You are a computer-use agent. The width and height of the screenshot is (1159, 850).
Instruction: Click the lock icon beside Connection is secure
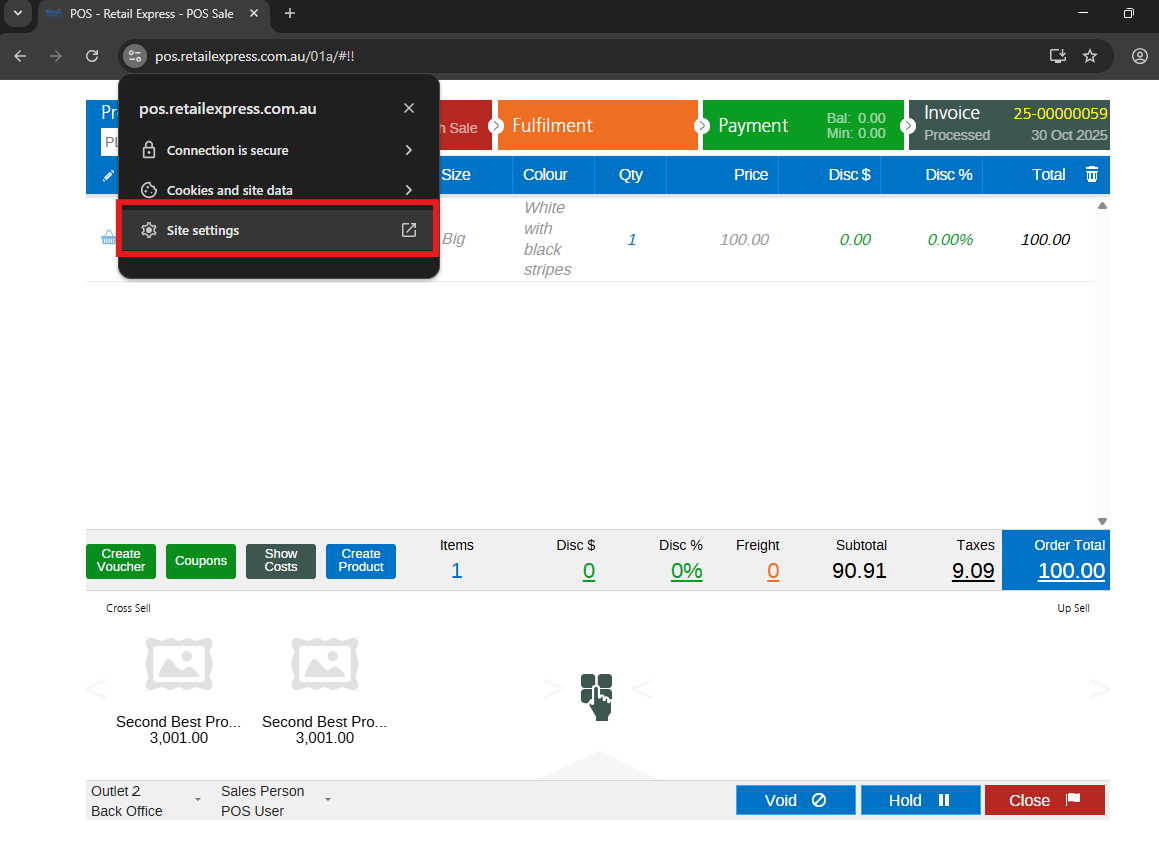[149, 150]
